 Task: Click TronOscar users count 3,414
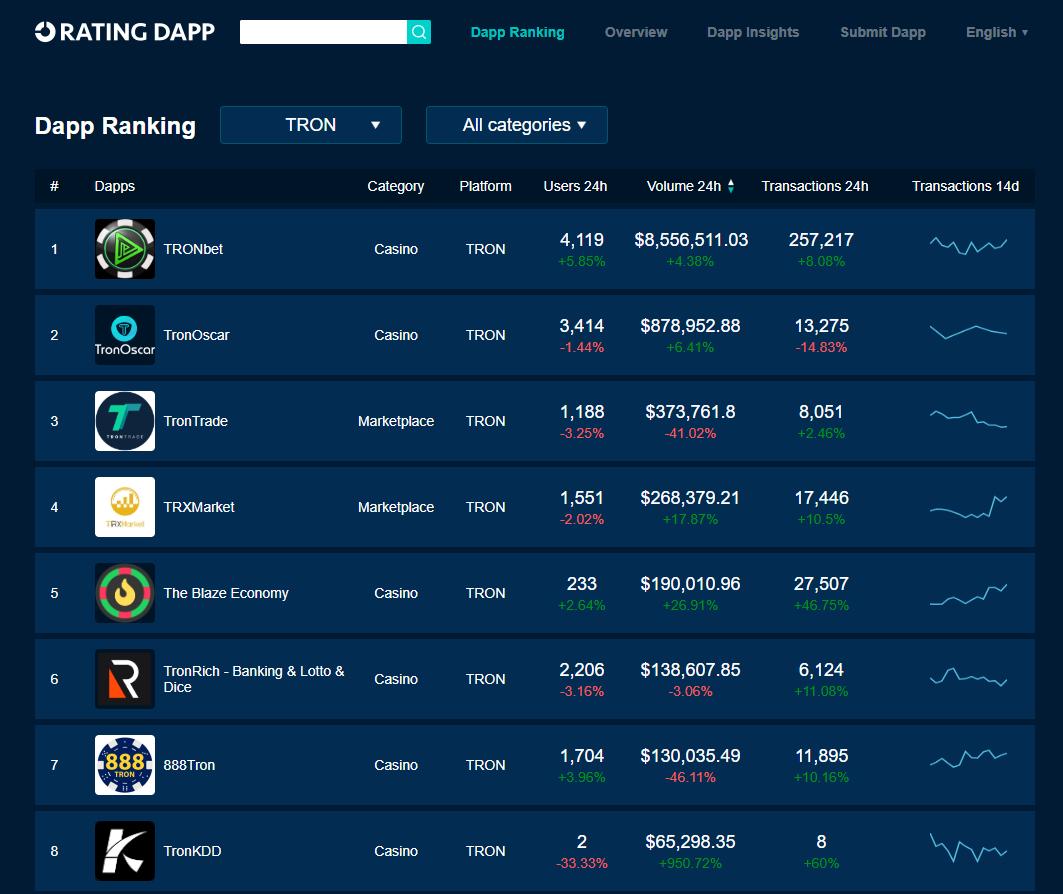tap(582, 326)
